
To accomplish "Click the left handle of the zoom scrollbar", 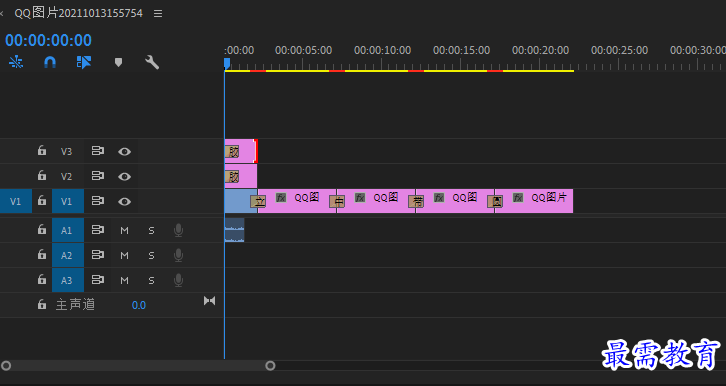I will point(6,366).
